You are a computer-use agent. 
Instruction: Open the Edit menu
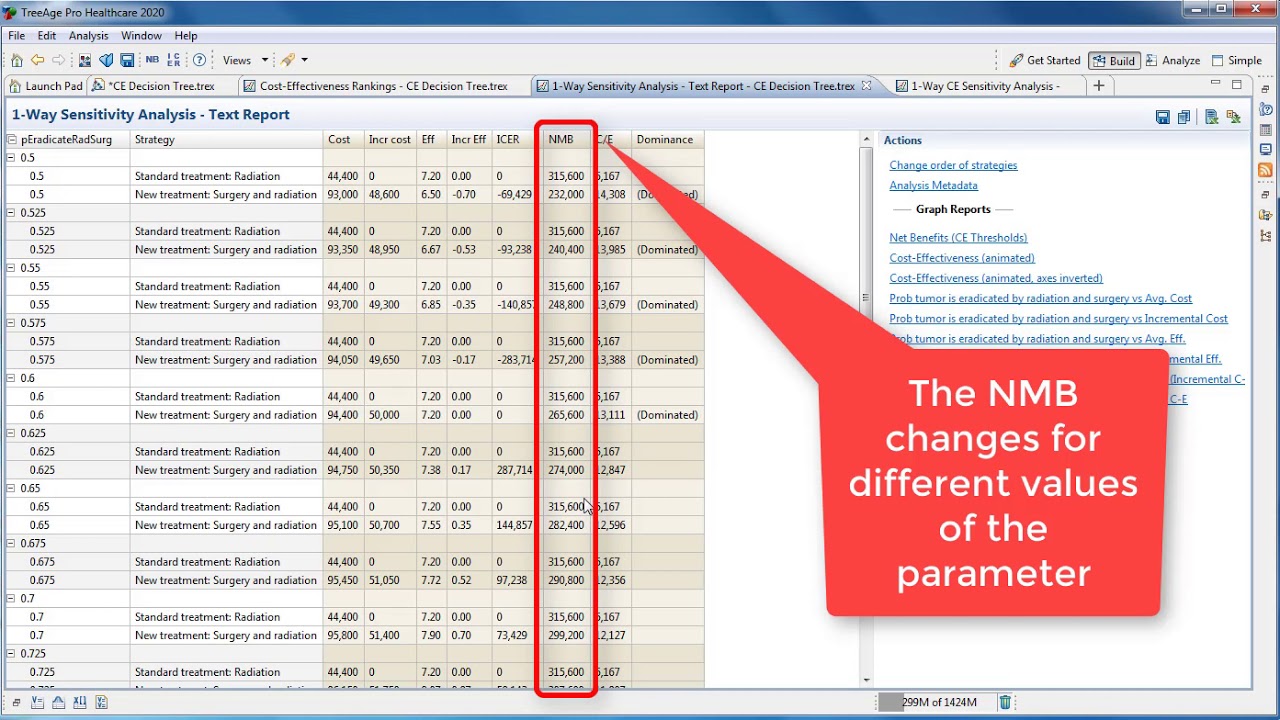tap(47, 36)
